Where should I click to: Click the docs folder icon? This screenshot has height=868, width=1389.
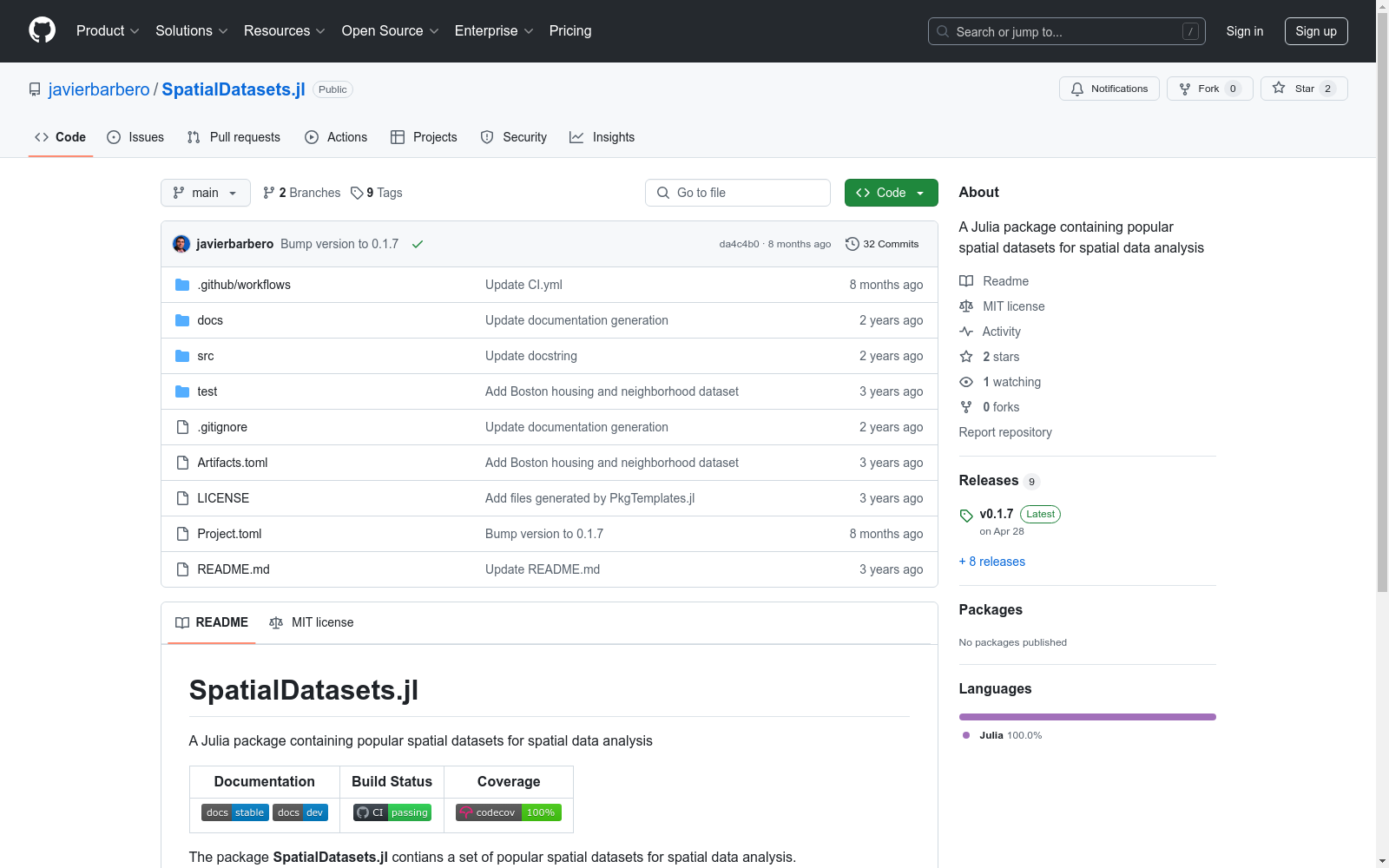182,320
